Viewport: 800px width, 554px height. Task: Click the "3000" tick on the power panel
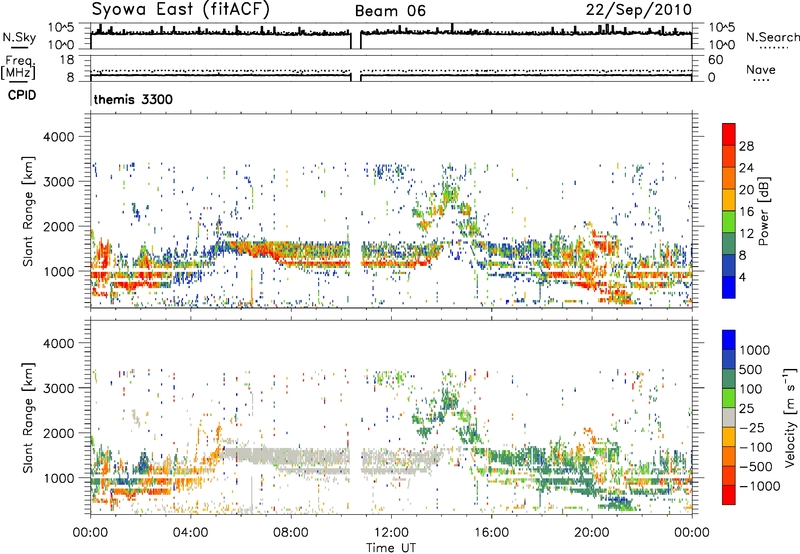point(58,182)
